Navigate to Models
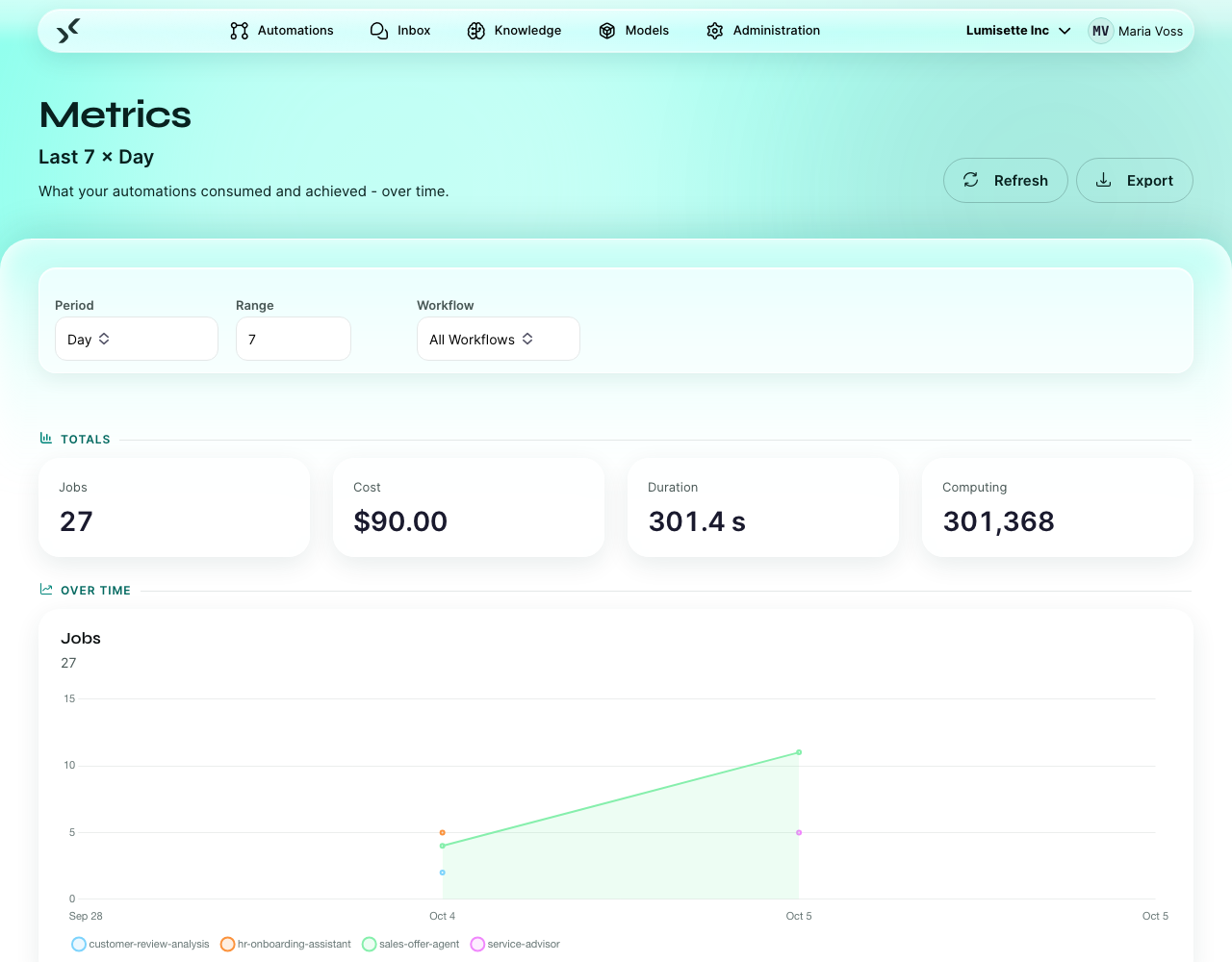This screenshot has width=1232, height=962. tap(633, 31)
